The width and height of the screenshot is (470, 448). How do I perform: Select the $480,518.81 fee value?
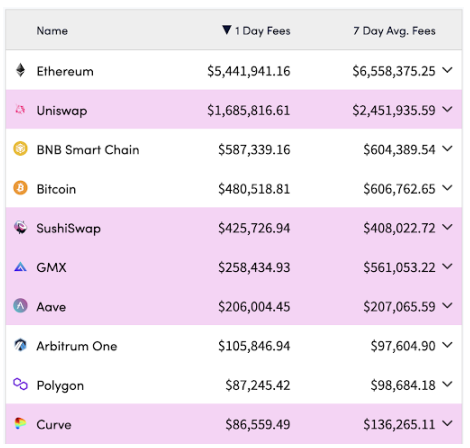254,189
